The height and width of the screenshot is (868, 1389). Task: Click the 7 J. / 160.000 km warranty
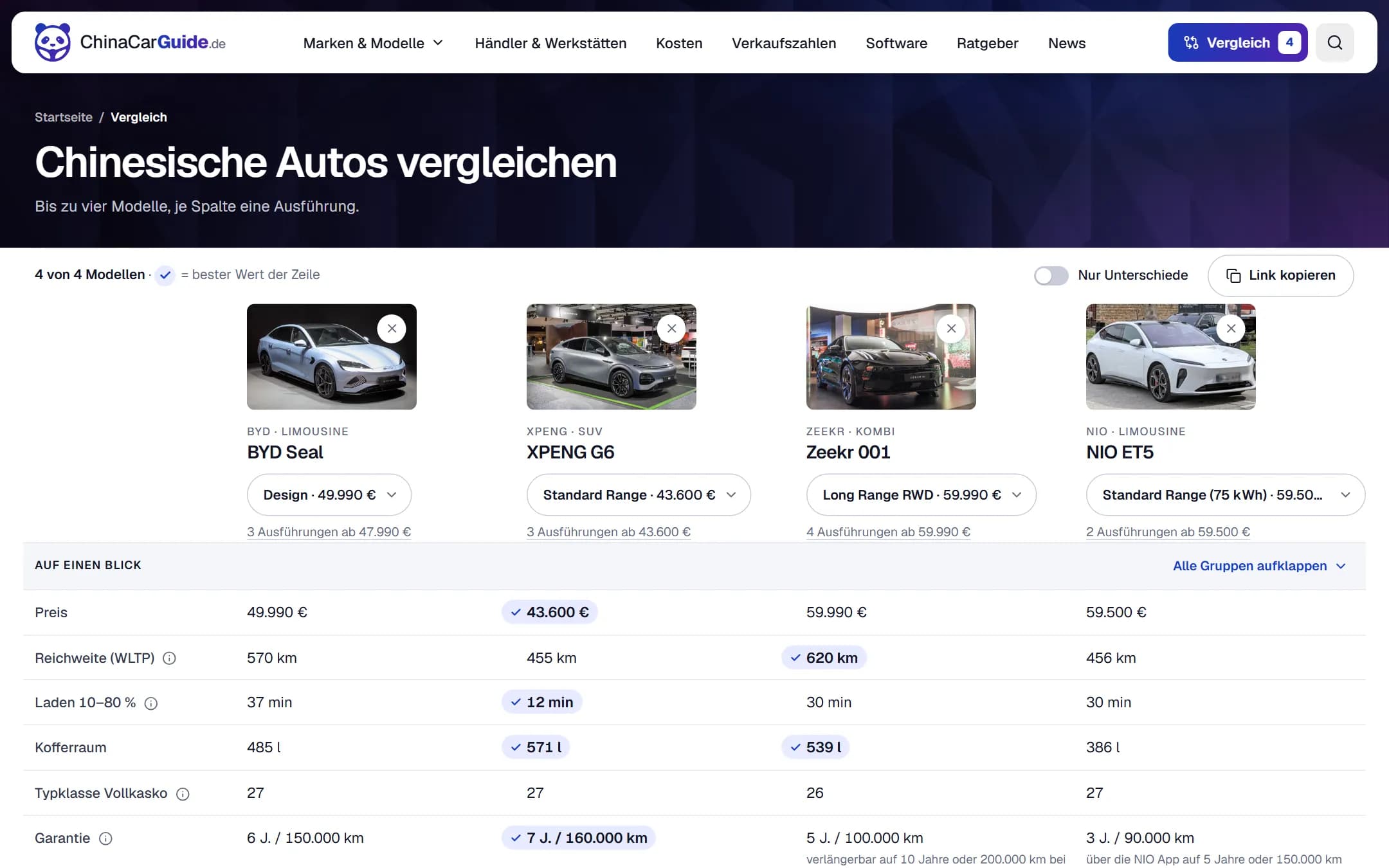point(579,838)
